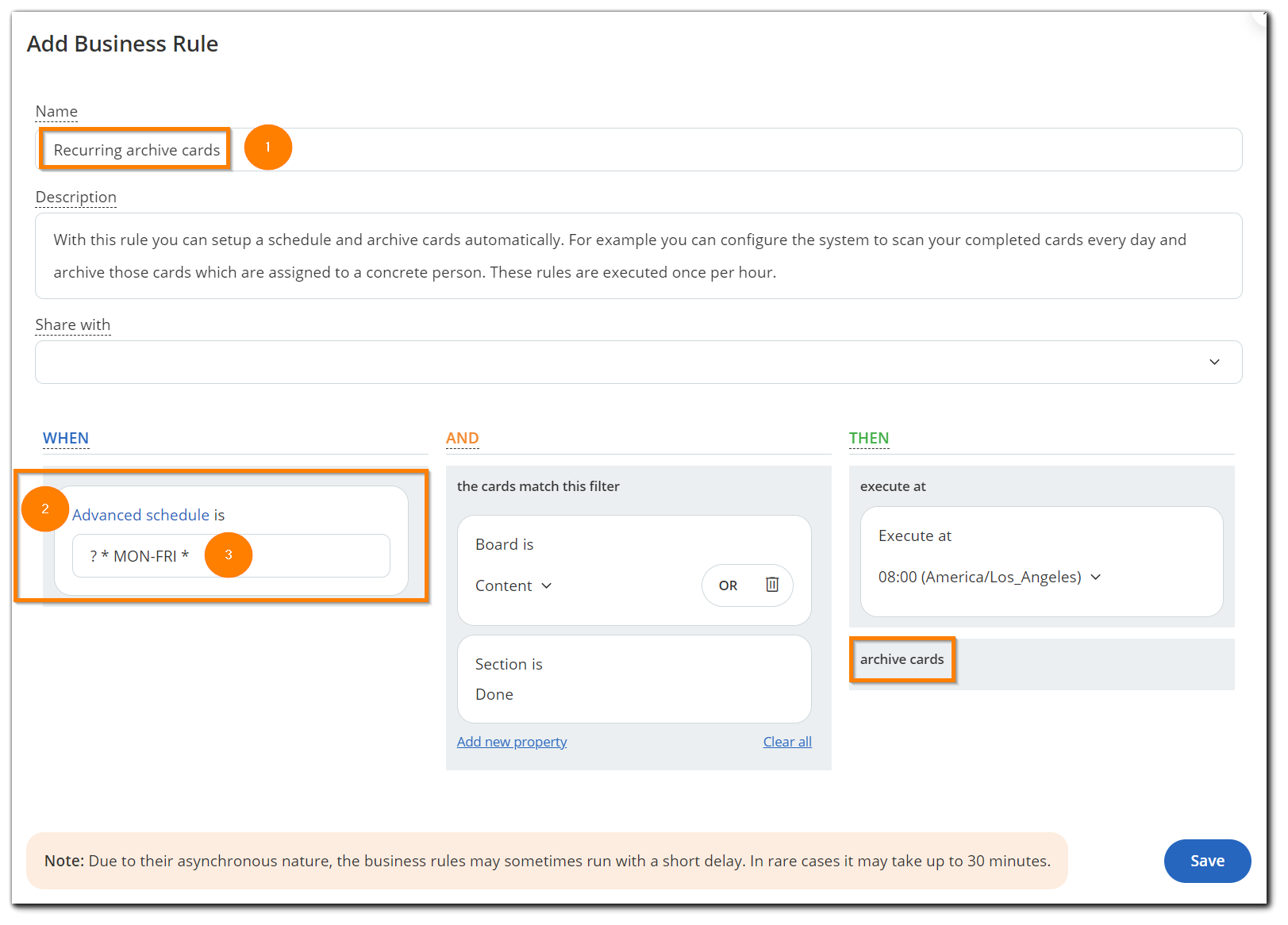Click the Clear all link
Screen dimensions: 1288x925
tap(786, 741)
